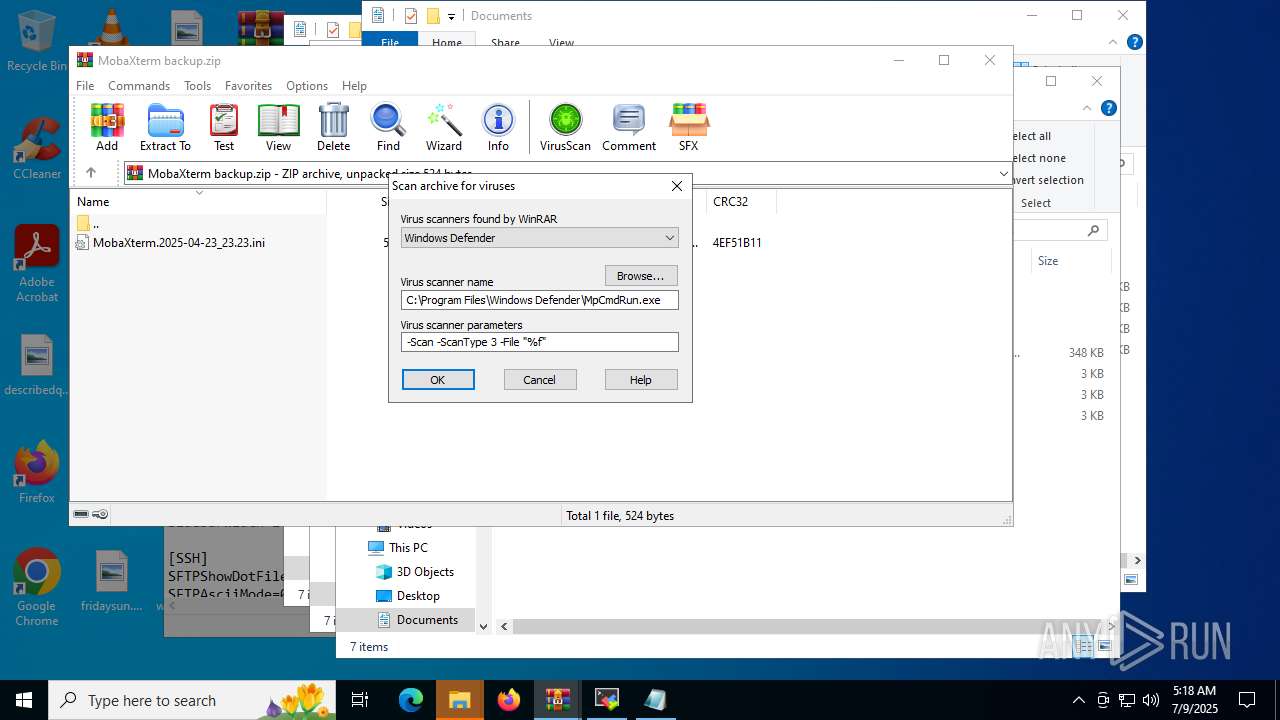1280x720 pixels.
Task: Click the View file icon
Action: click(x=278, y=127)
